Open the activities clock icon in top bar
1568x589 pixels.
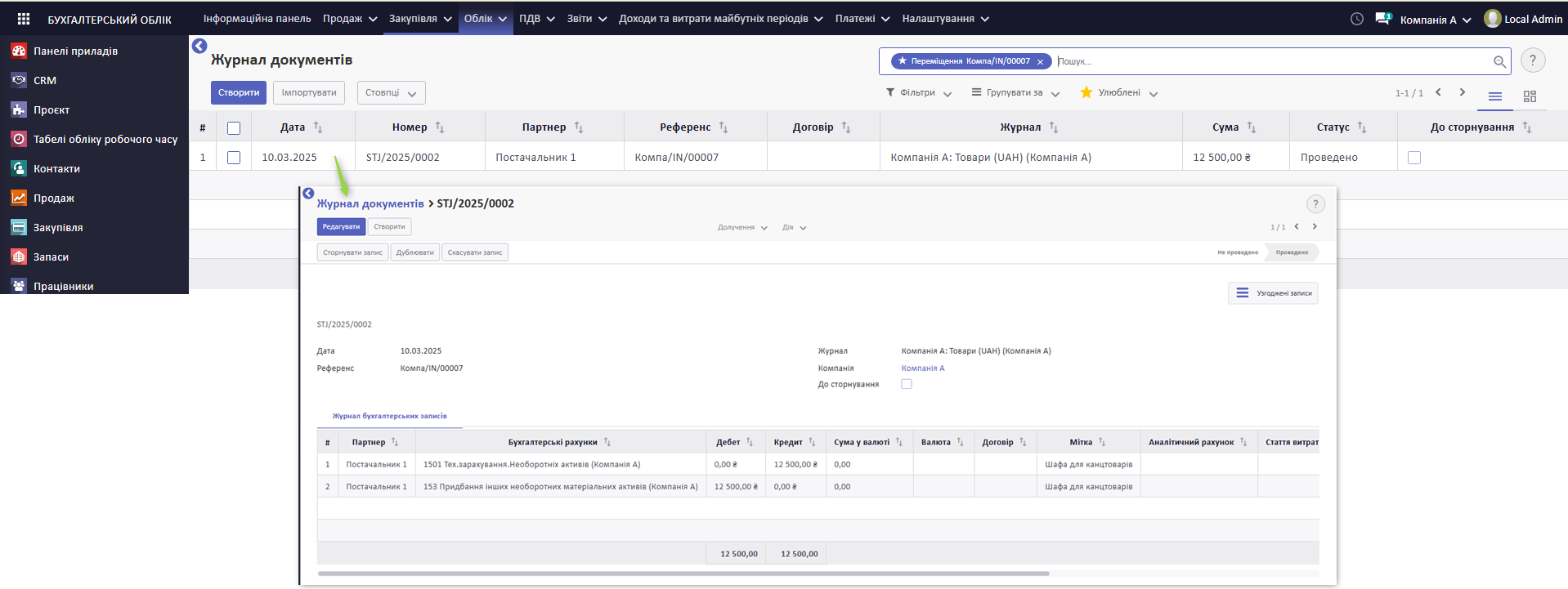click(1357, 19)
